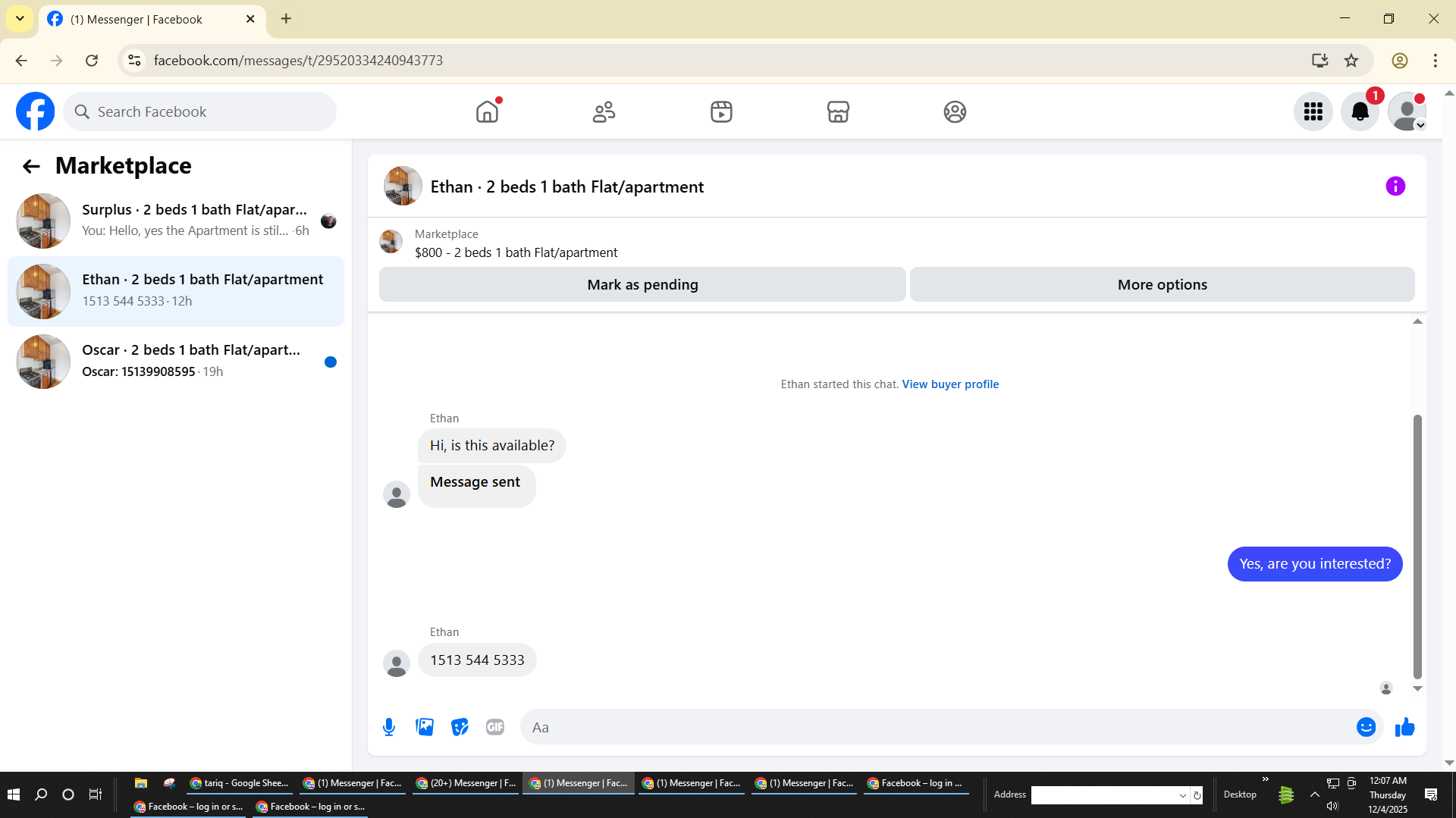Open the Surplus conversation
Screen dimensions: 1456x818
click(176, 221)
